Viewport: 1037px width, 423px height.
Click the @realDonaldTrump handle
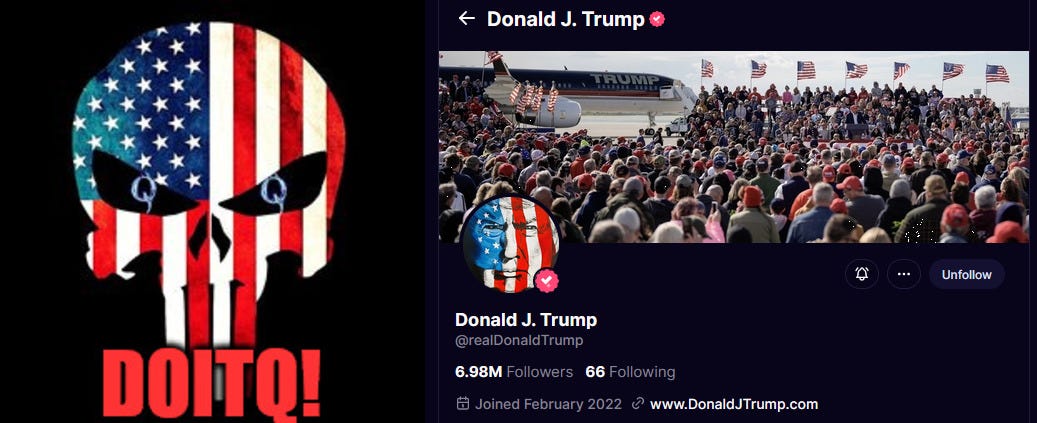(519, 341)
